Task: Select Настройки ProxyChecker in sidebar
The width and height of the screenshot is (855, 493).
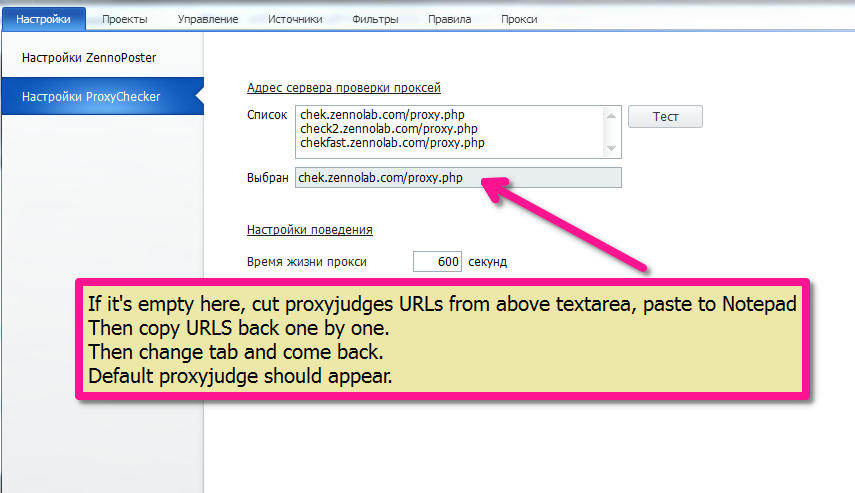Action: 103,97
